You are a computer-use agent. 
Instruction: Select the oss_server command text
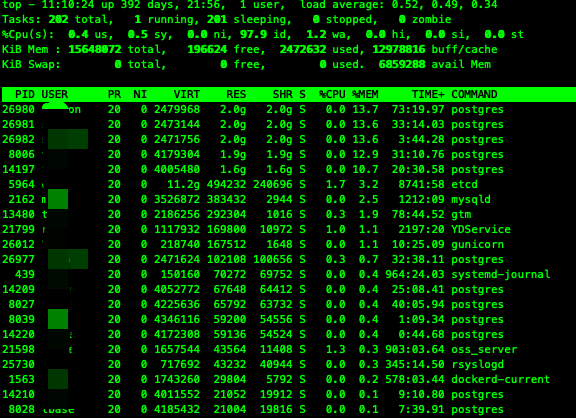tap(484, 349)
